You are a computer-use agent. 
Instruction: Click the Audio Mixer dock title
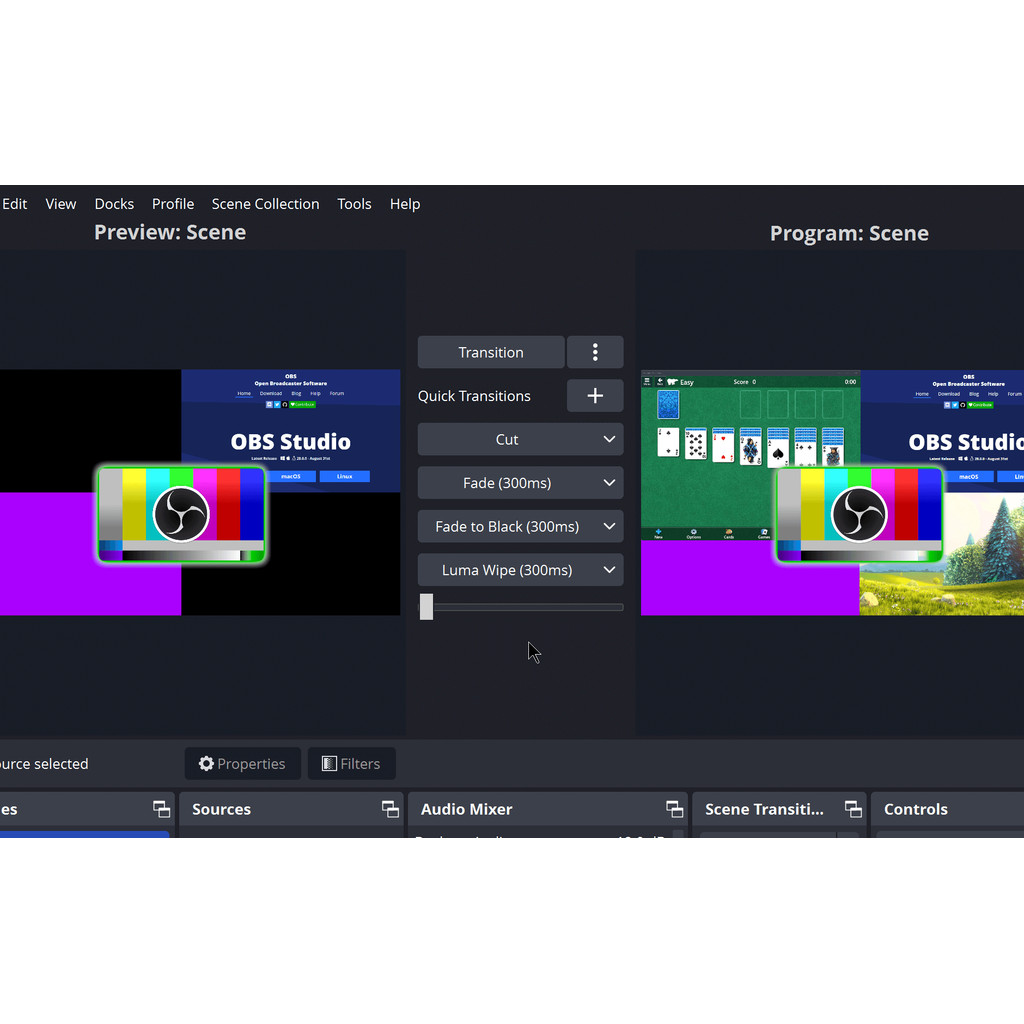(x=466, y=809)
